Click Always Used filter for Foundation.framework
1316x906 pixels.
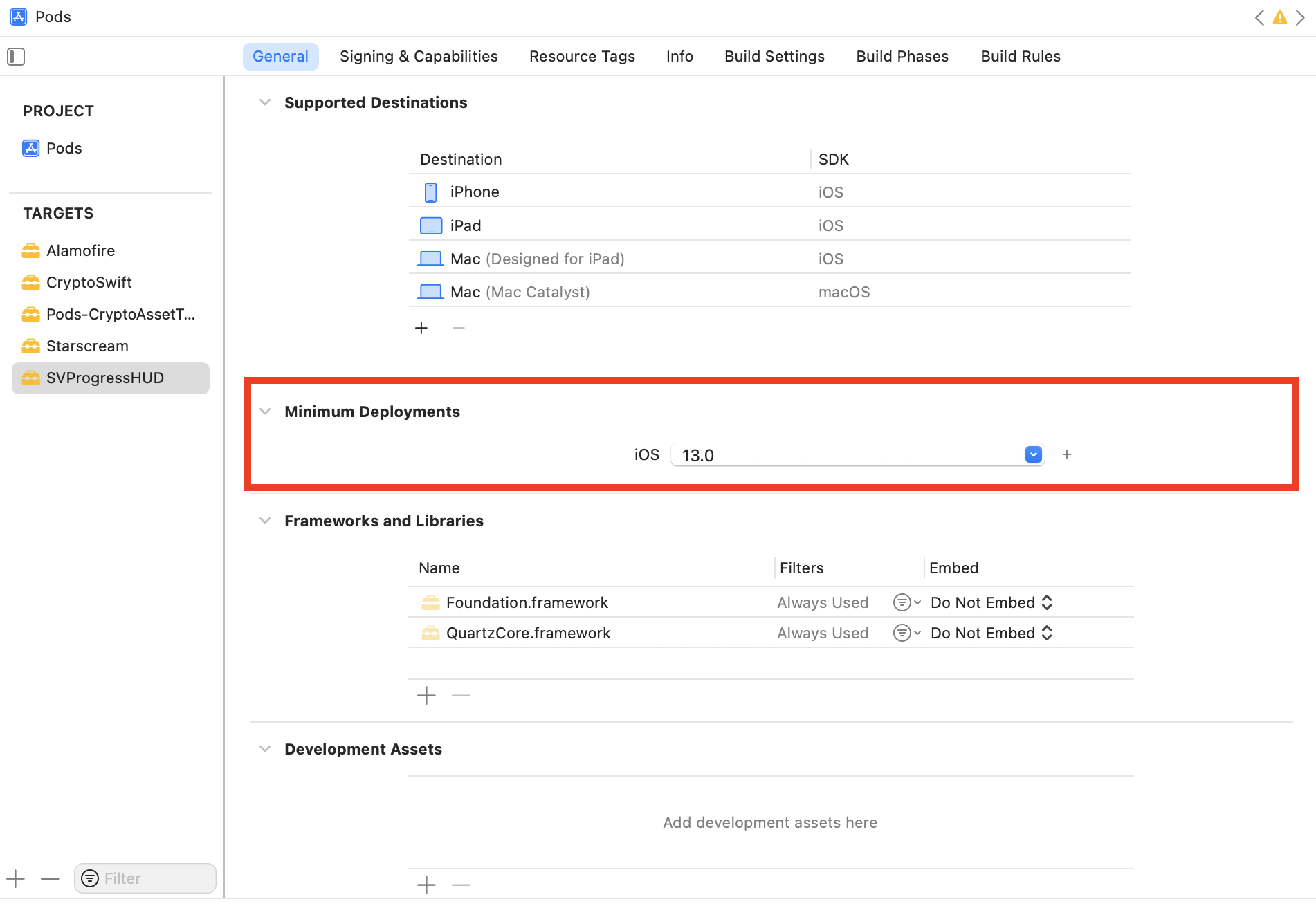(823, 602)
